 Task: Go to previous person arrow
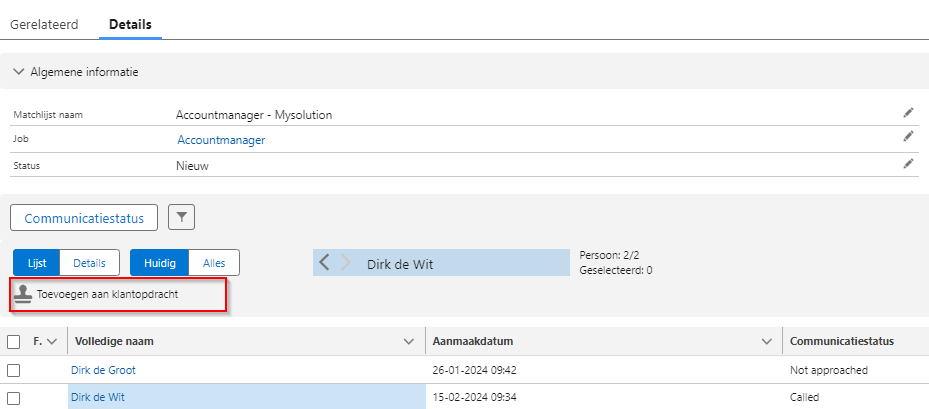point(324,264)
